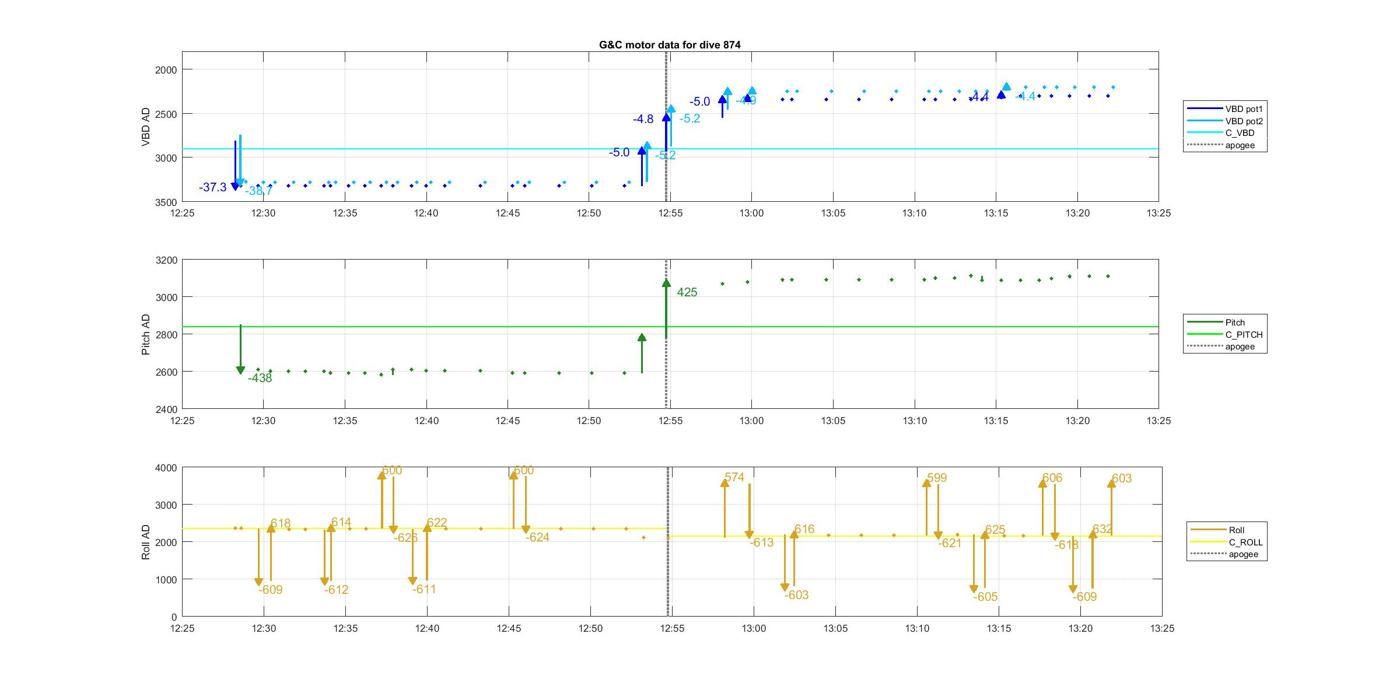Select the '3200' tick on the Pitch AD axis
The width and height of the screenshot is (1400, 693).
166,260
